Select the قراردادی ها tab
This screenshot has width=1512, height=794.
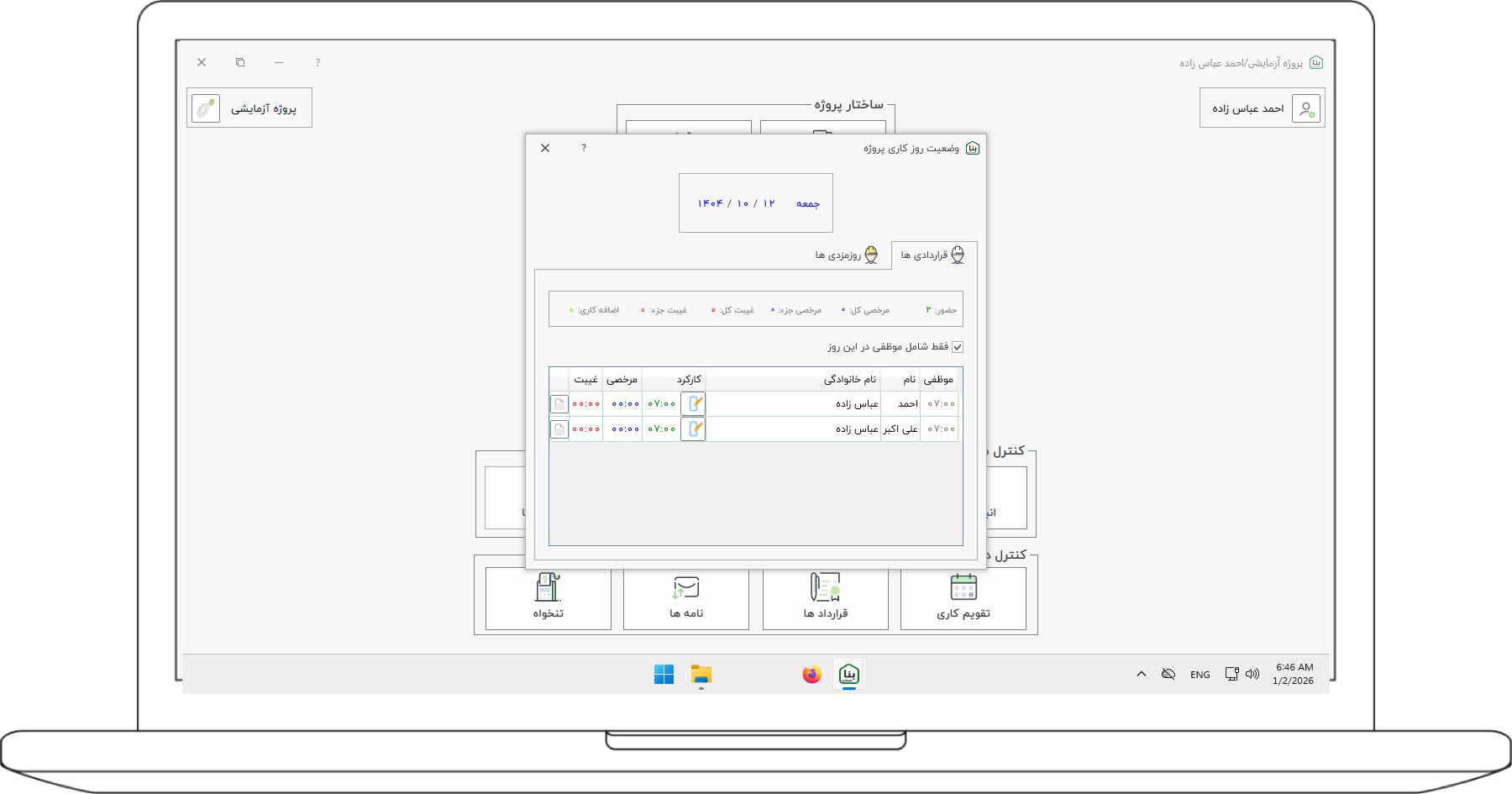(933, 255)
